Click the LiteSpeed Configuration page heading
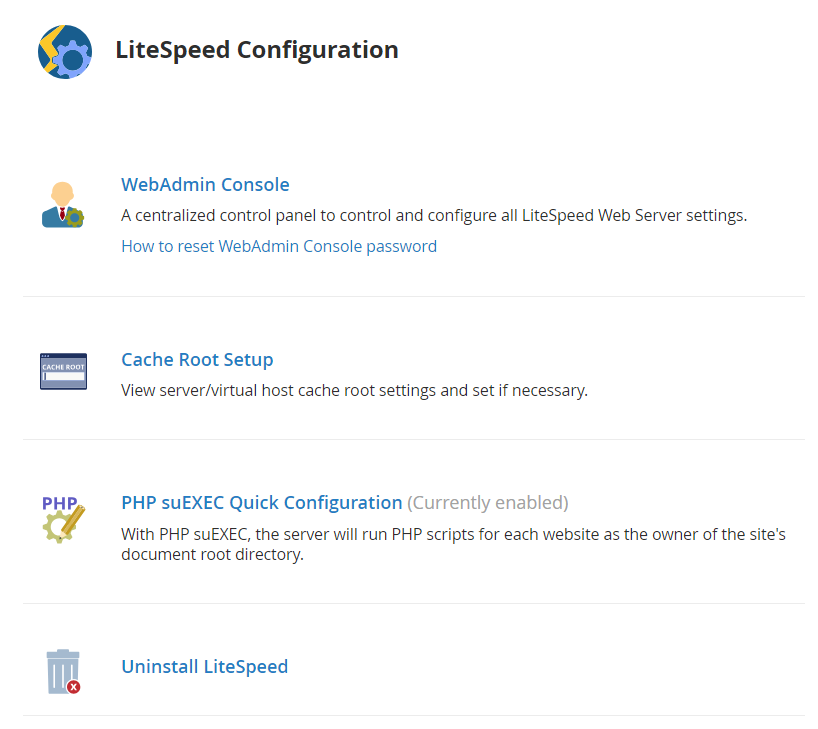Viewport: 818px width, 729px height. [x=257, y=50]
